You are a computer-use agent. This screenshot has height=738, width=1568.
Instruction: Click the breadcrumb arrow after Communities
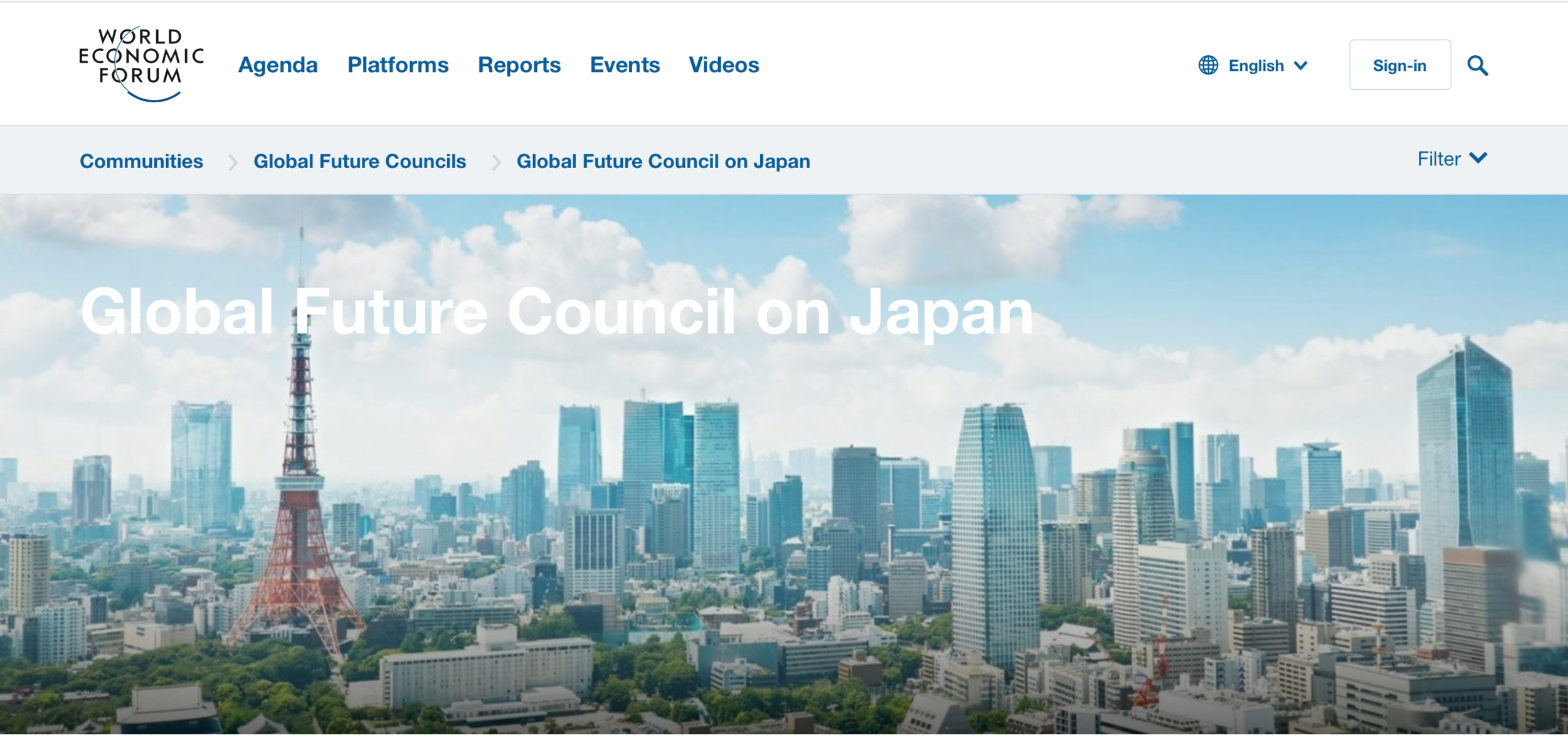[x=233, y=163]
